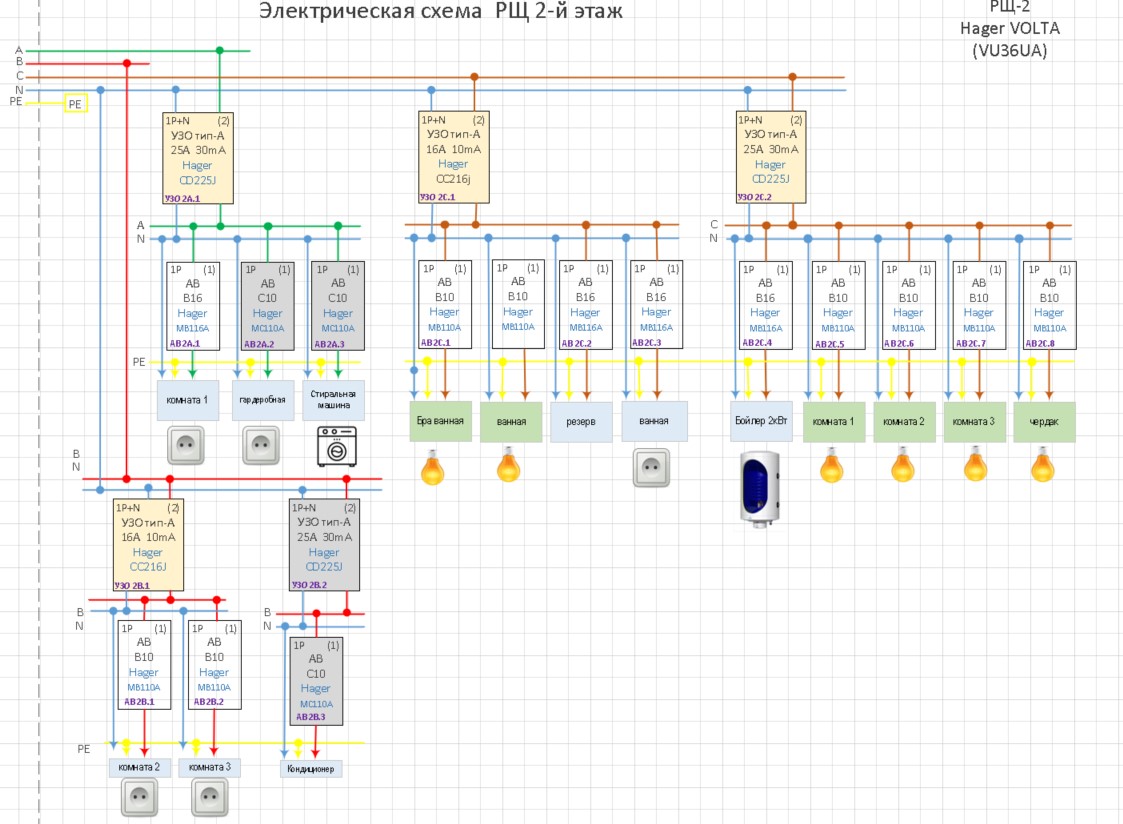Click breaker block AB2C.1
1123x824 pixels.
click(x=445, y=304)
